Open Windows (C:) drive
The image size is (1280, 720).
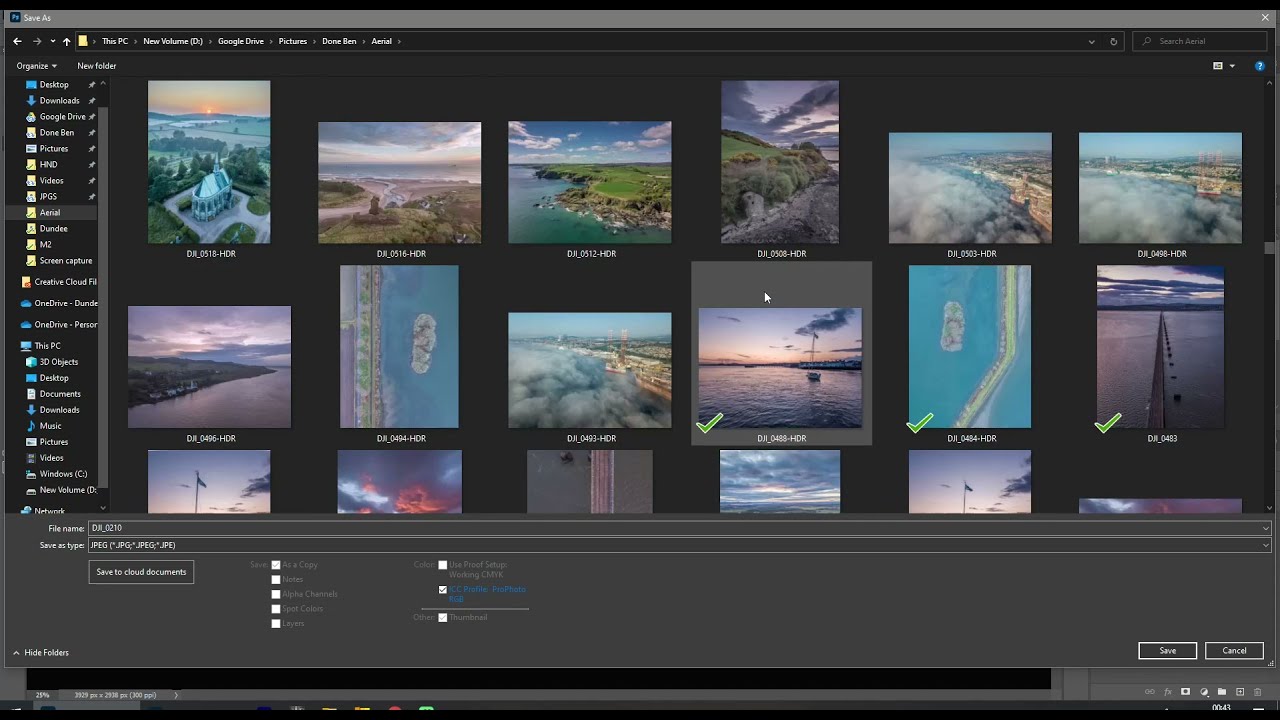[56, 474]
